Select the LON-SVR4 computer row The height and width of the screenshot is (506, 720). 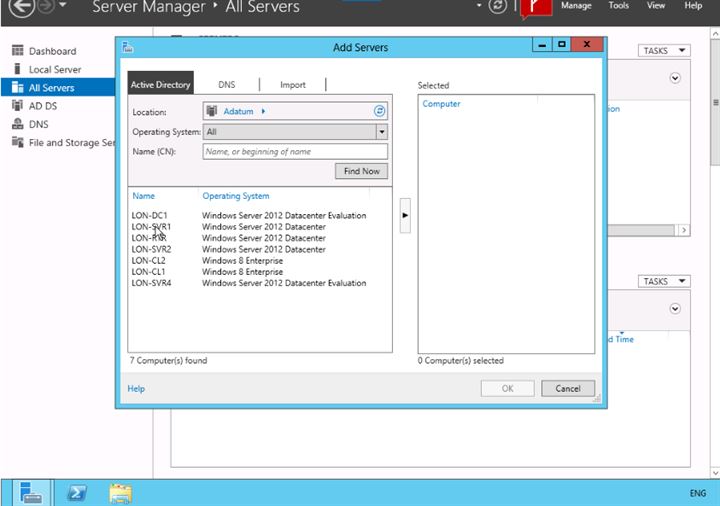point(249,283)
